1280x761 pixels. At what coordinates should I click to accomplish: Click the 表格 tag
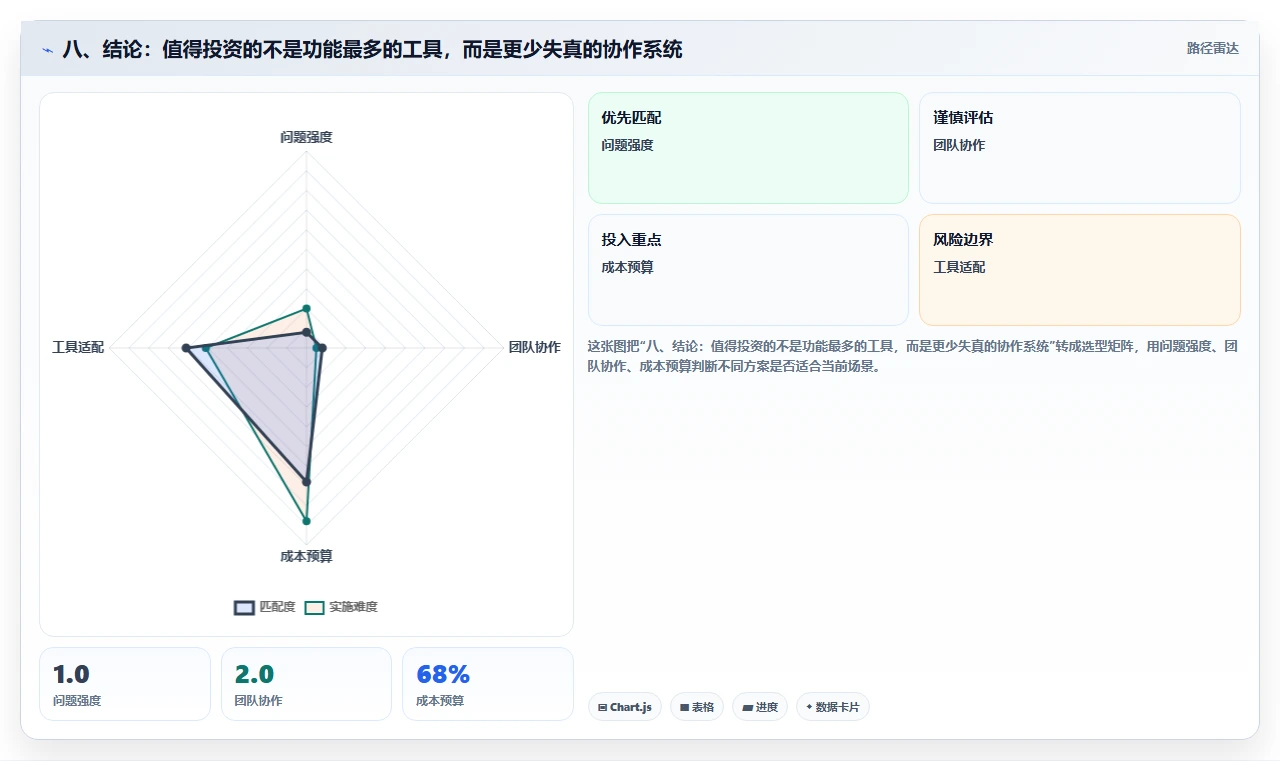(697, 707)
